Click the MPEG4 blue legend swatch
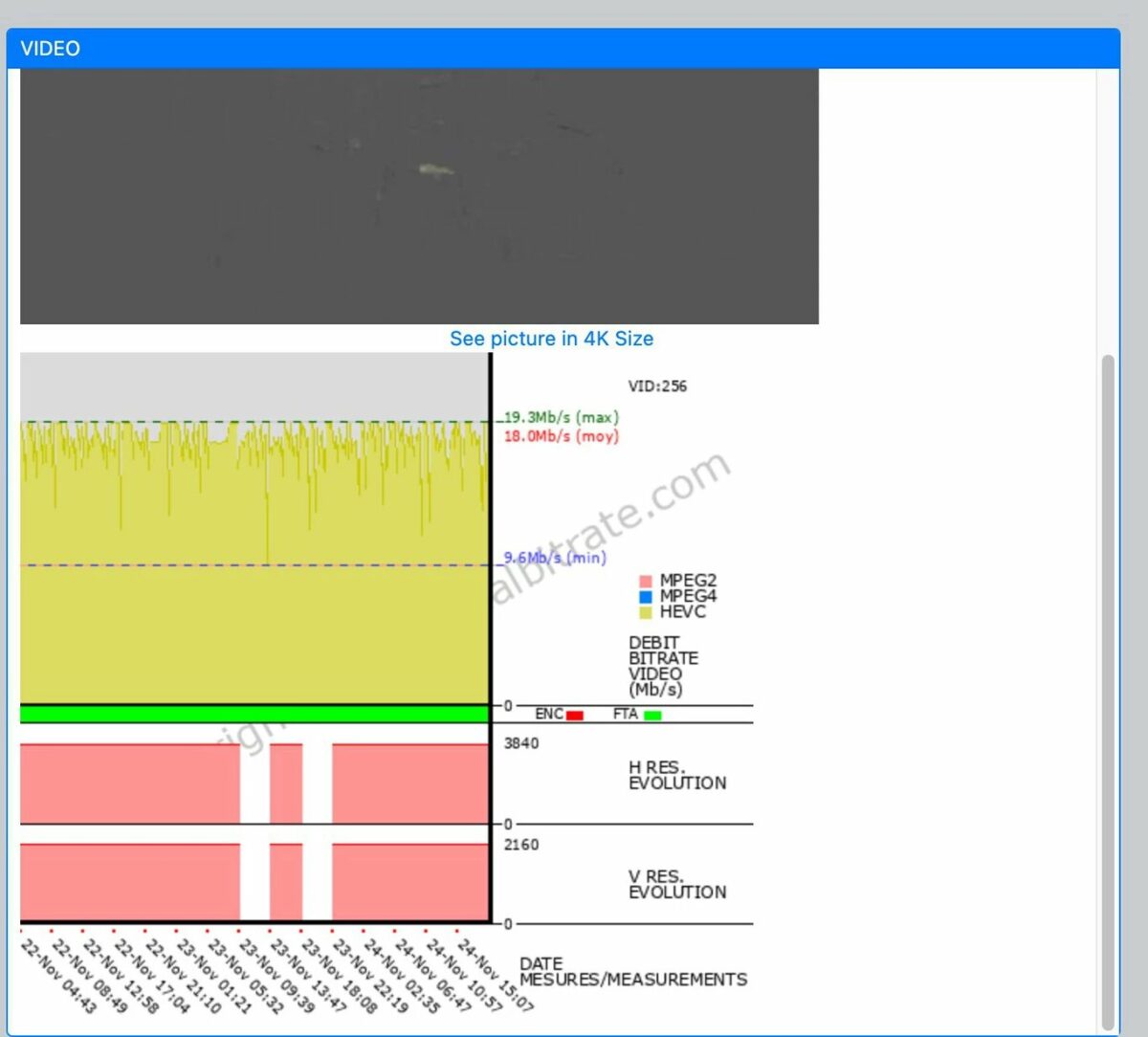This screenshot has width=1148, height=1037. [646, 596]
